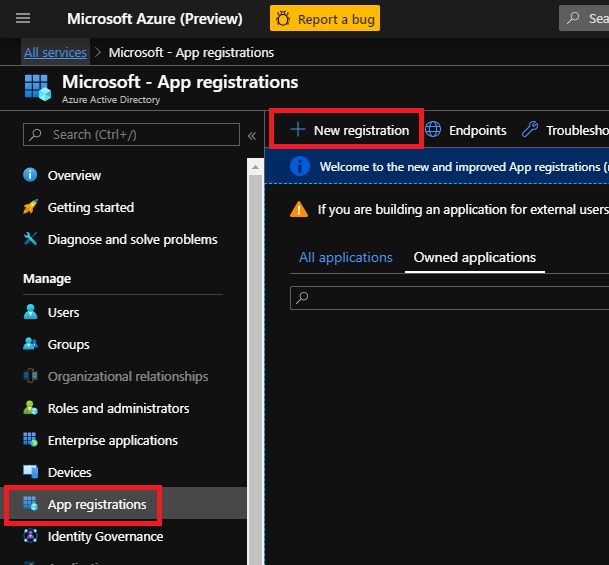Click the blue info icon in welcome banner
This screenshot has width=609, height=565.
[x=299, y=167]
